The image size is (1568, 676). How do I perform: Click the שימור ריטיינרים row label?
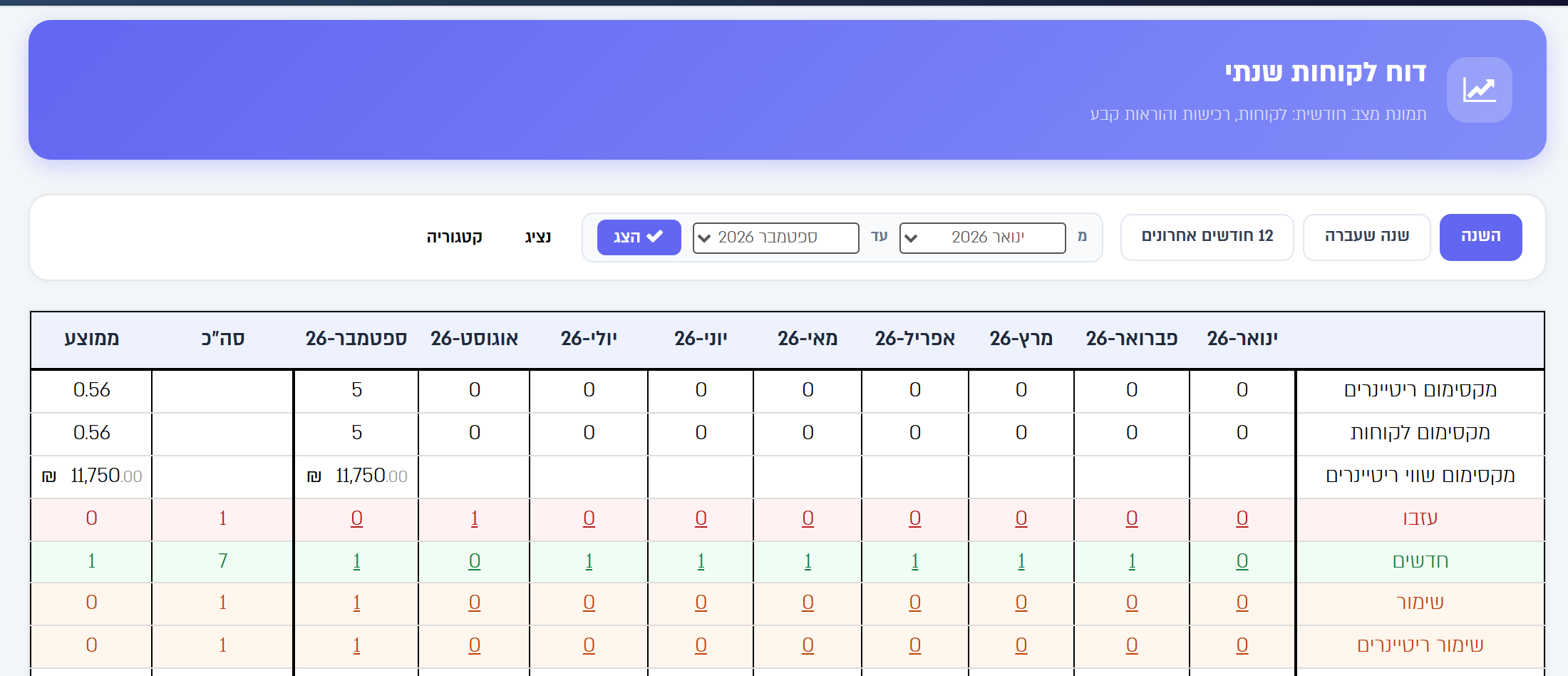(1420, 645)
